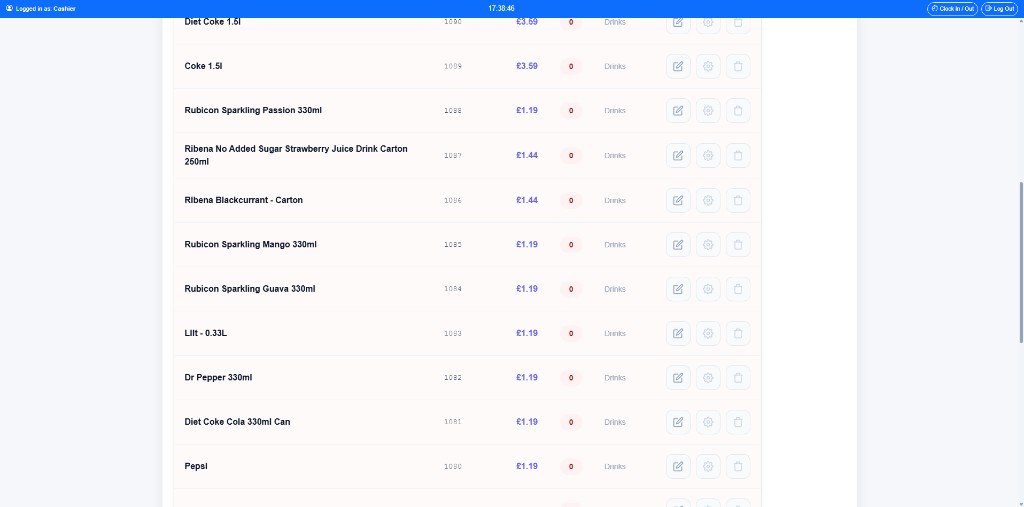This screenshot has height=507, width=1024.
Task: Open settings for Ribena Blackcurrant - Carton
Action: click(x=708, y=200)
